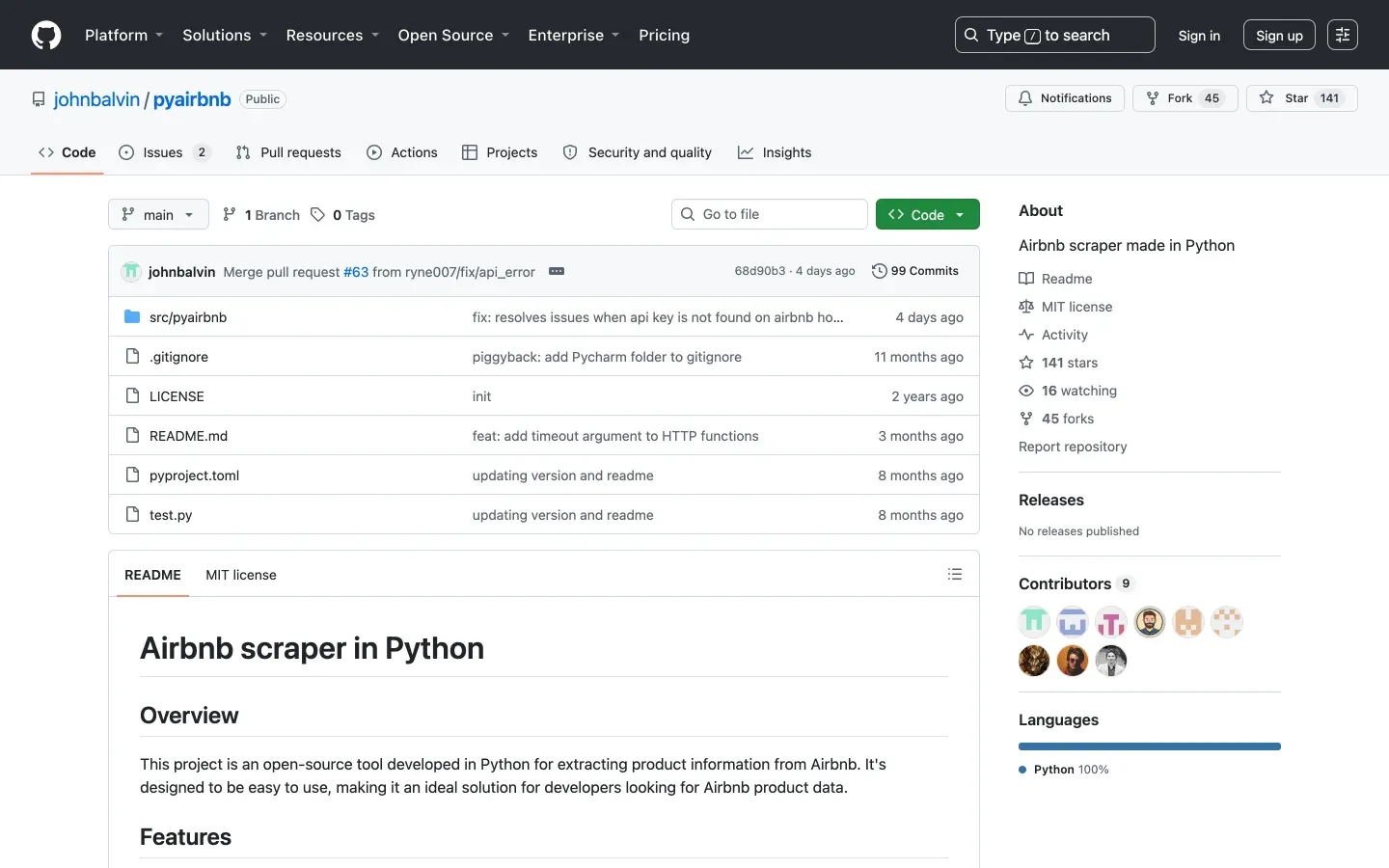This screenshot has width=1389, height=868.
Task: Click johnbalvin avatar in latest commit
Action: coord(131,271)
